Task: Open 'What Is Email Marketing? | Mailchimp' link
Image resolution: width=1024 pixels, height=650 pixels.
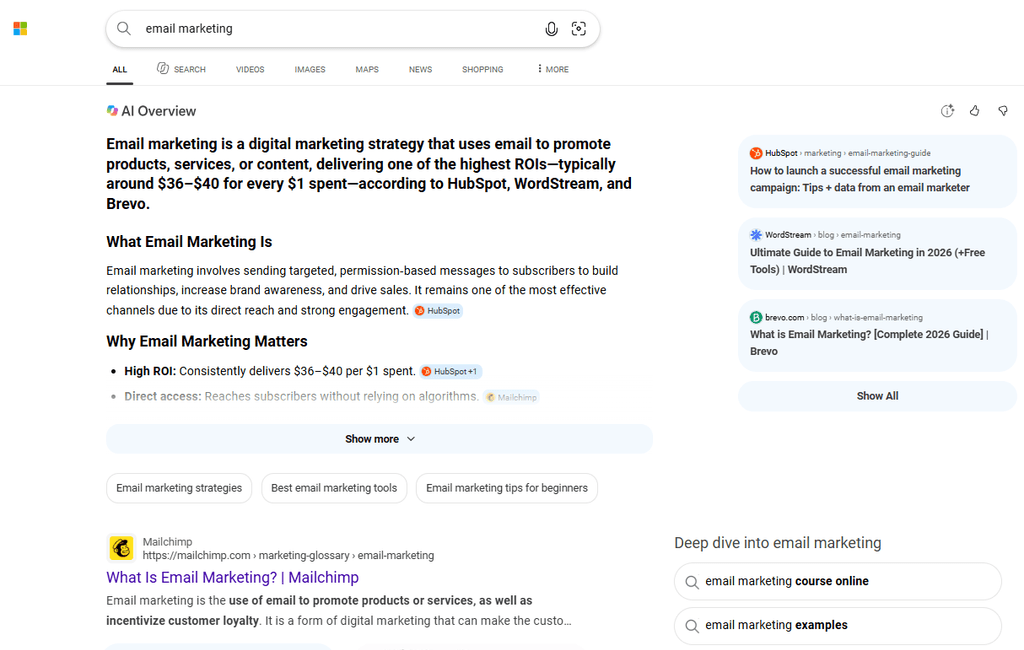Action: tap(232, 577)
